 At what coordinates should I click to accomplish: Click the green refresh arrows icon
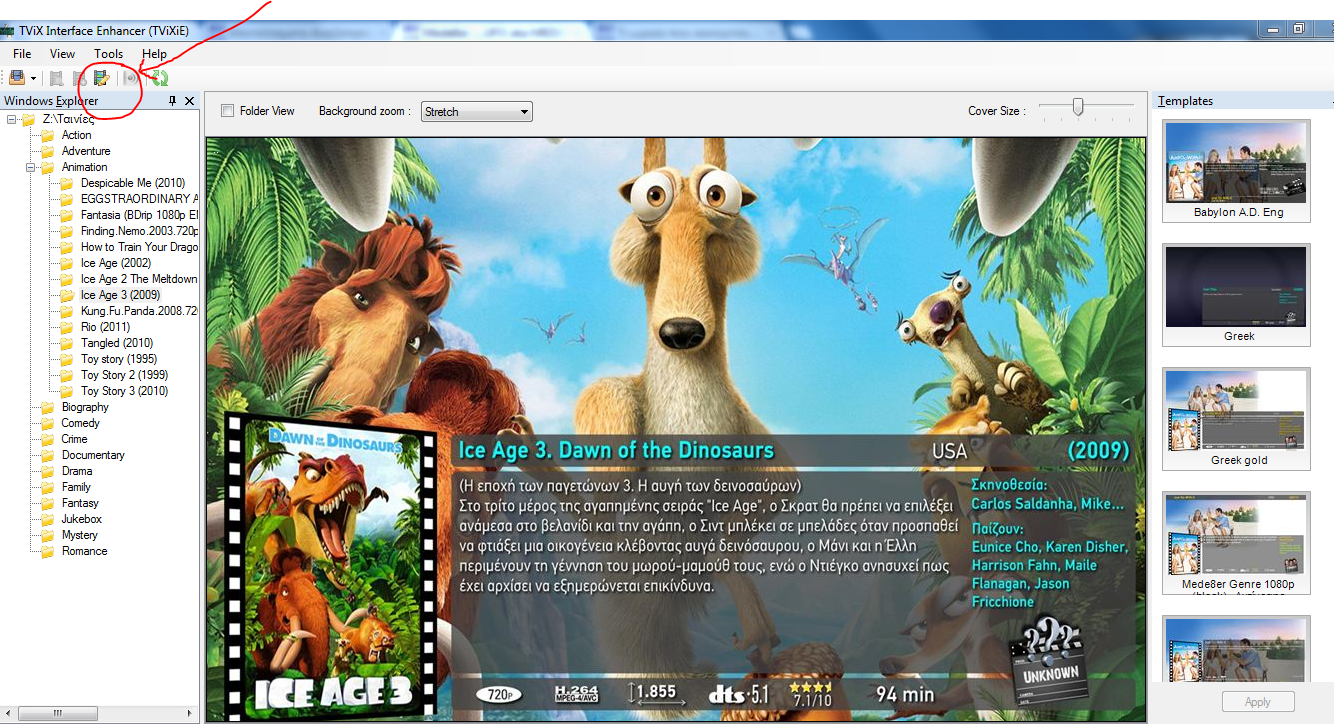159,78
